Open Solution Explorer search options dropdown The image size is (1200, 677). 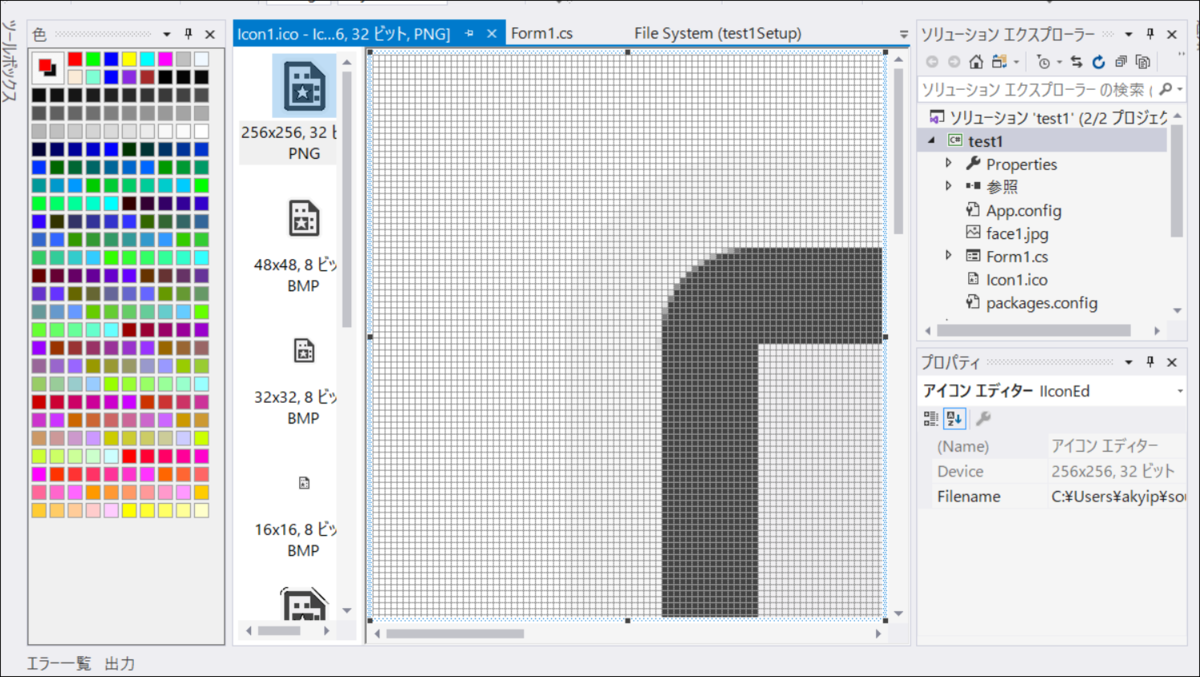(1178, 89)
